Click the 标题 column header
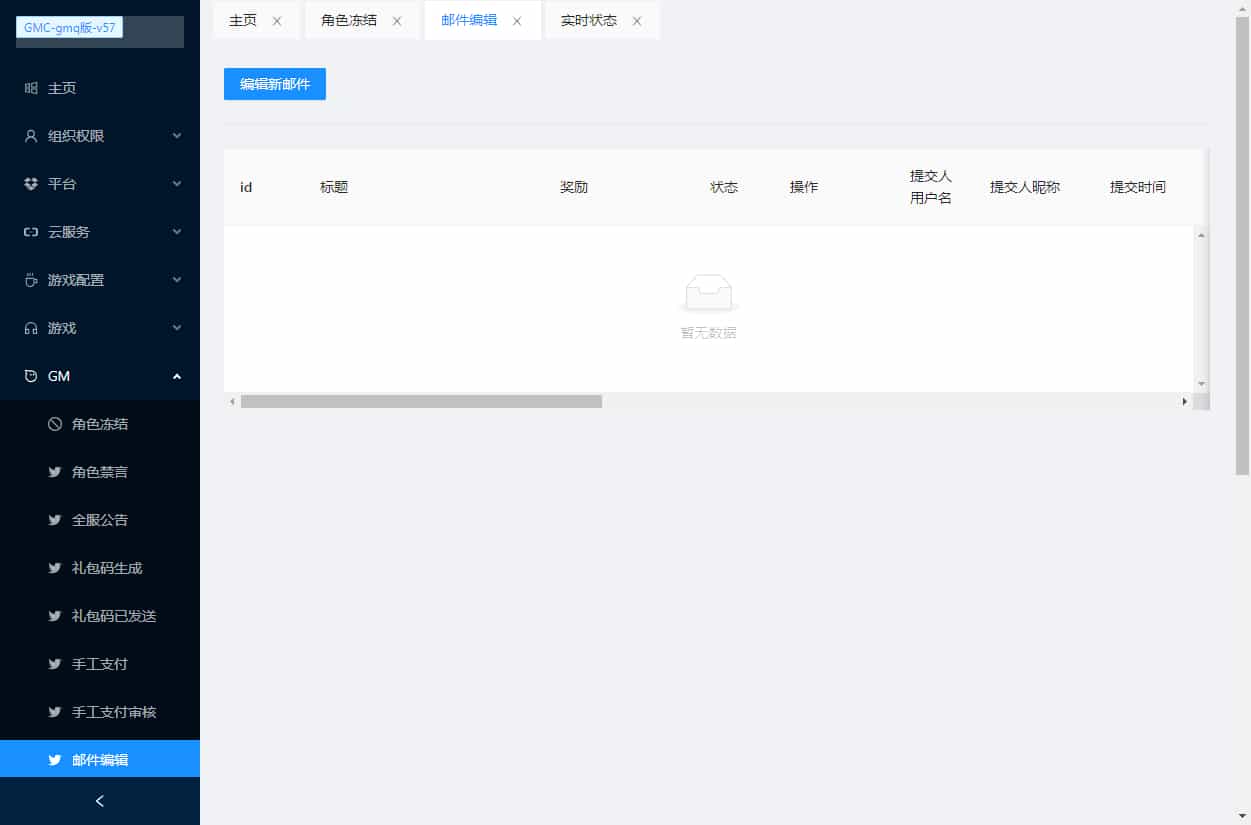This screenshot has height=825, width=1251. coord(334,187)
